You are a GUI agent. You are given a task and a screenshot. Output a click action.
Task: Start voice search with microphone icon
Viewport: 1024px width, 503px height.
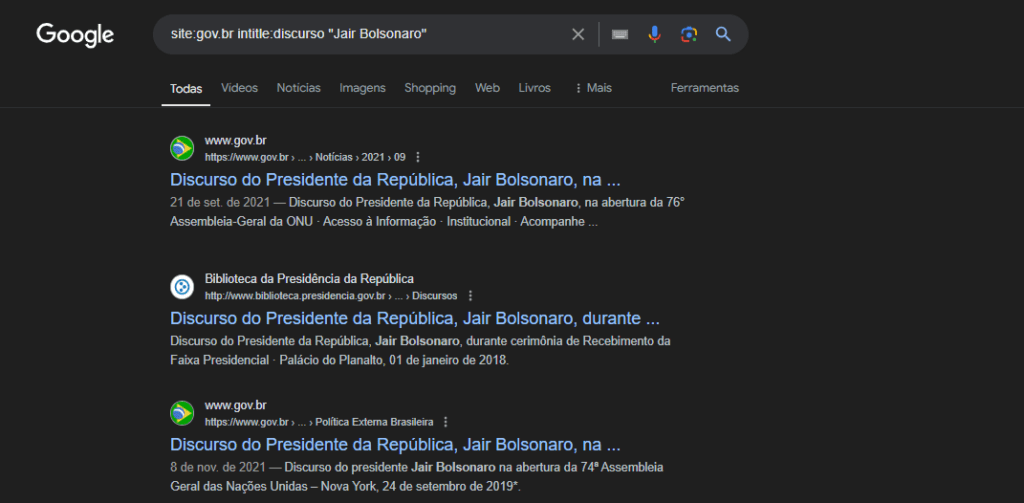point(654,35)
